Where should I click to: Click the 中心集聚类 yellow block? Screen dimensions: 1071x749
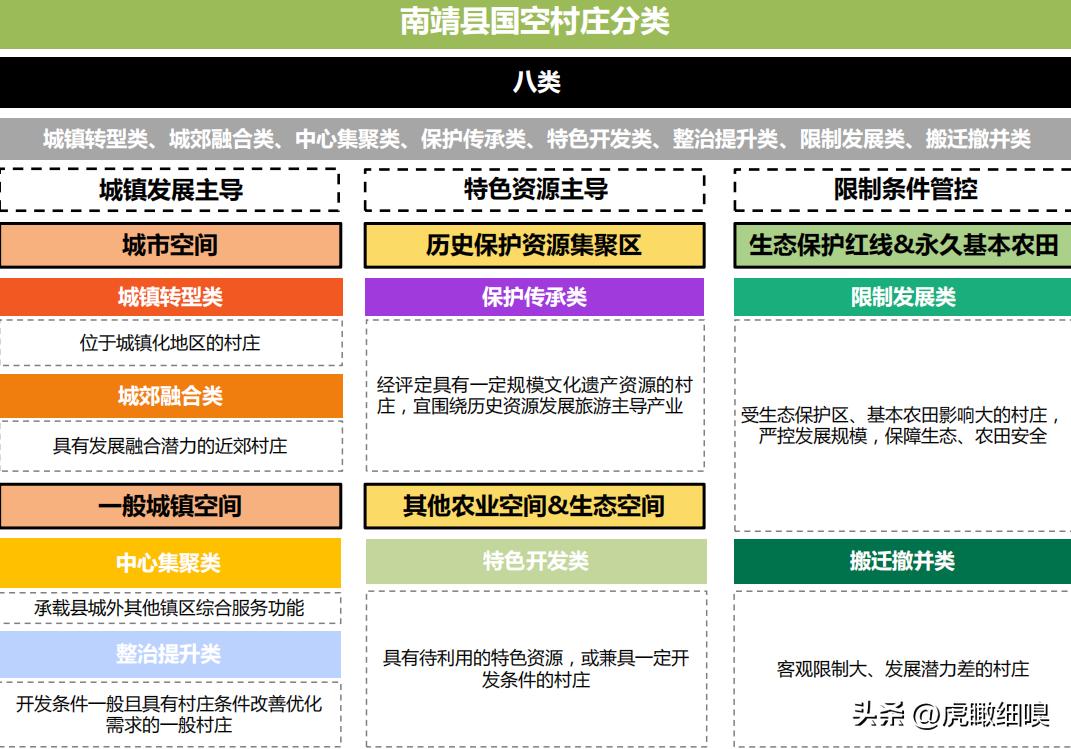click(170, 563)
